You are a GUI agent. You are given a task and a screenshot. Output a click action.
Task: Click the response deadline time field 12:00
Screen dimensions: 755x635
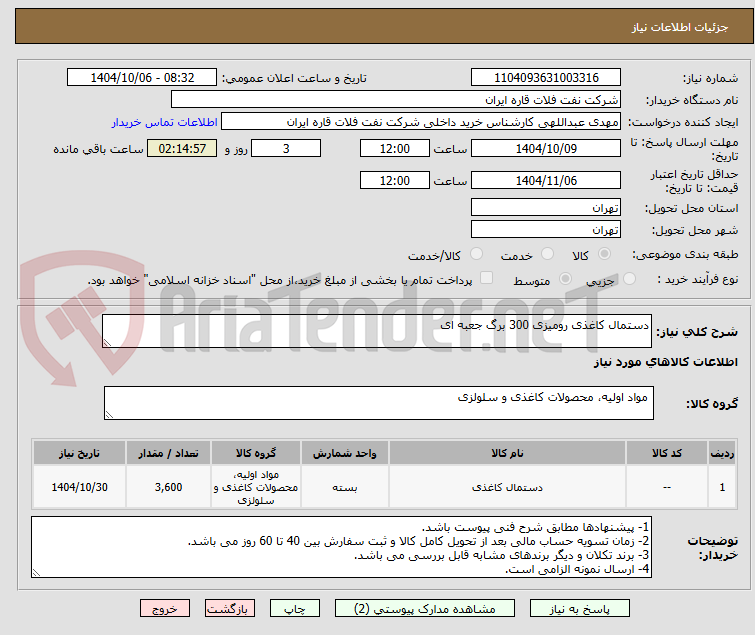(395, 148)
